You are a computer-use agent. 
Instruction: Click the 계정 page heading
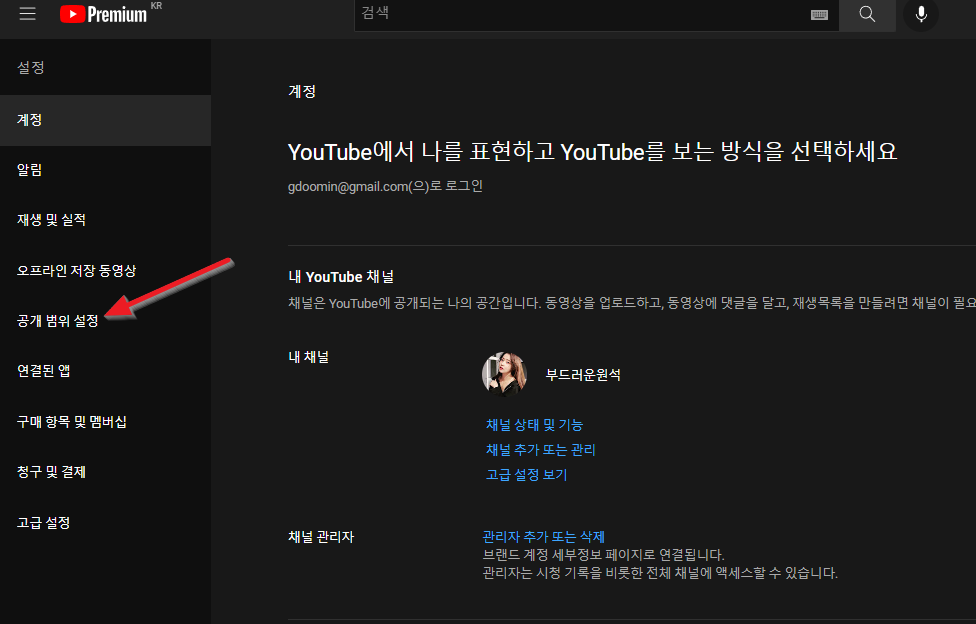point(302,92)
